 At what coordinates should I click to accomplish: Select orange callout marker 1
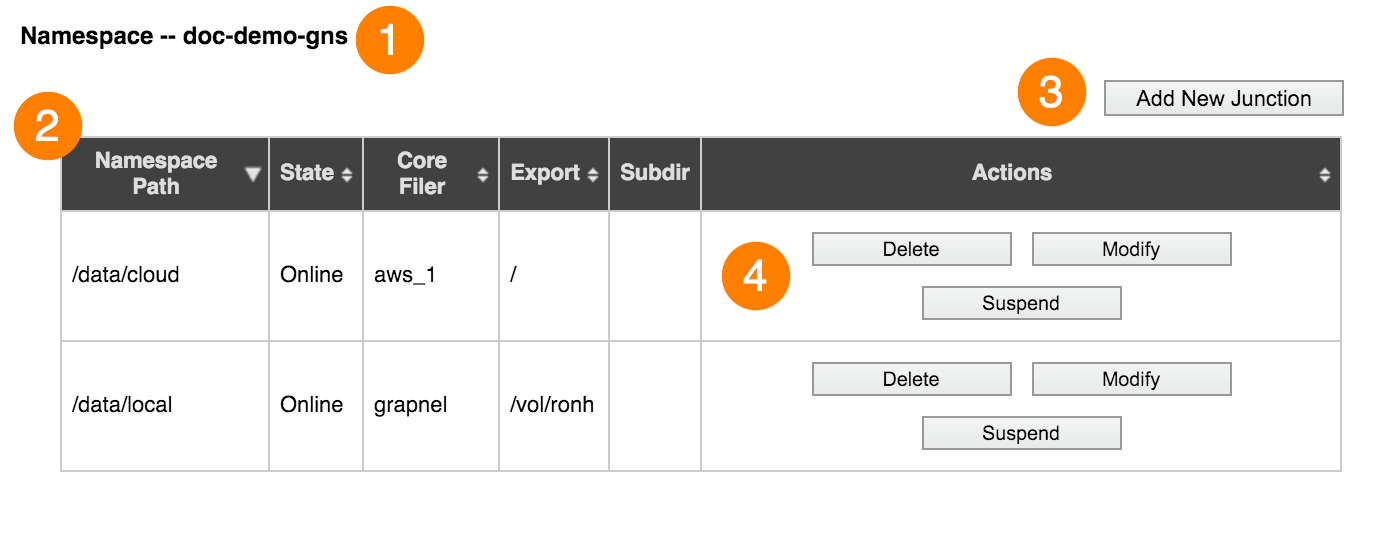coord(390,41)
